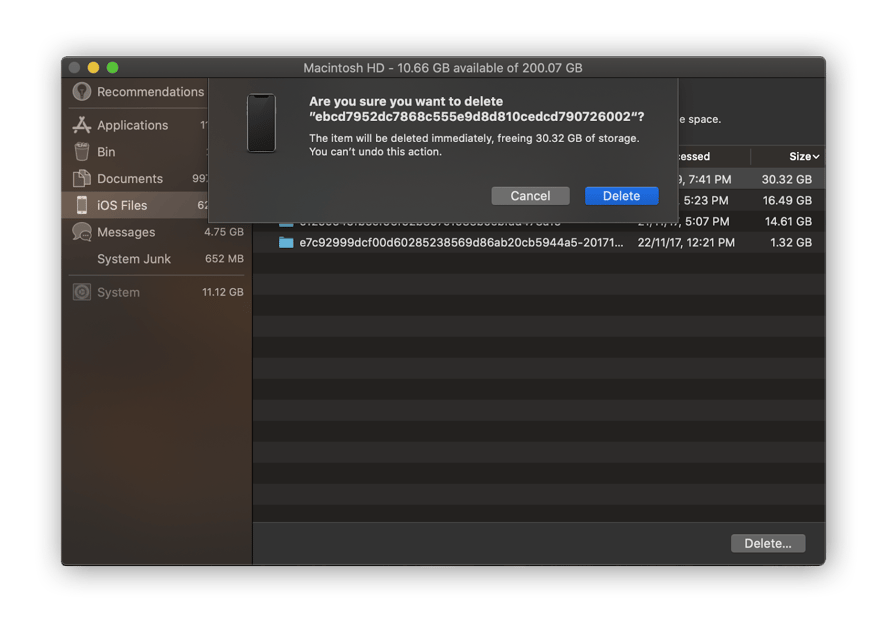This screenshot has width=889, height=631.
Task: Open the Documents sidebar icon
Action: pyautogui.click(x=81, y=178)
